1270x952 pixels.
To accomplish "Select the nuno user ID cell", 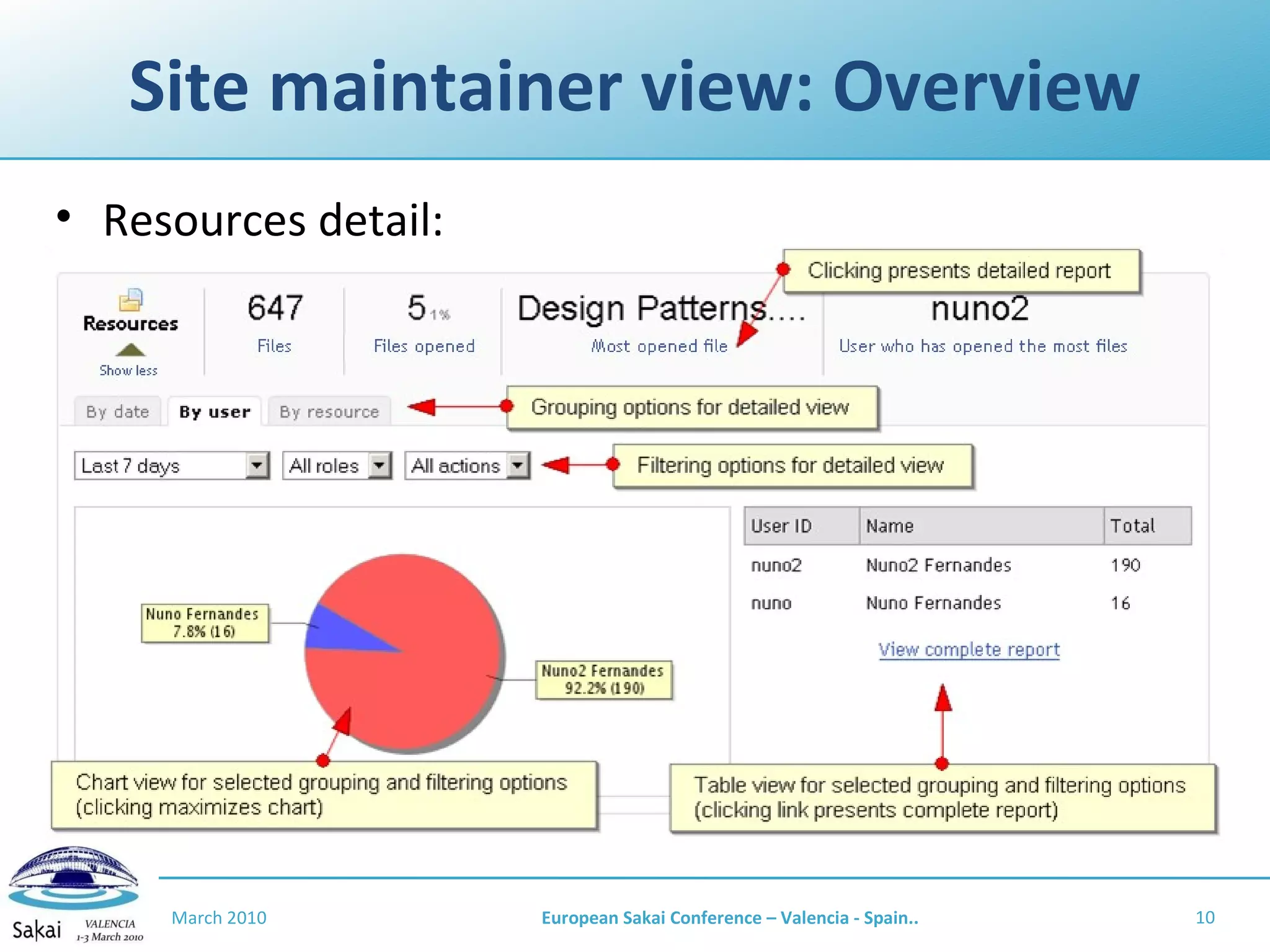I will tap(771, 603).
